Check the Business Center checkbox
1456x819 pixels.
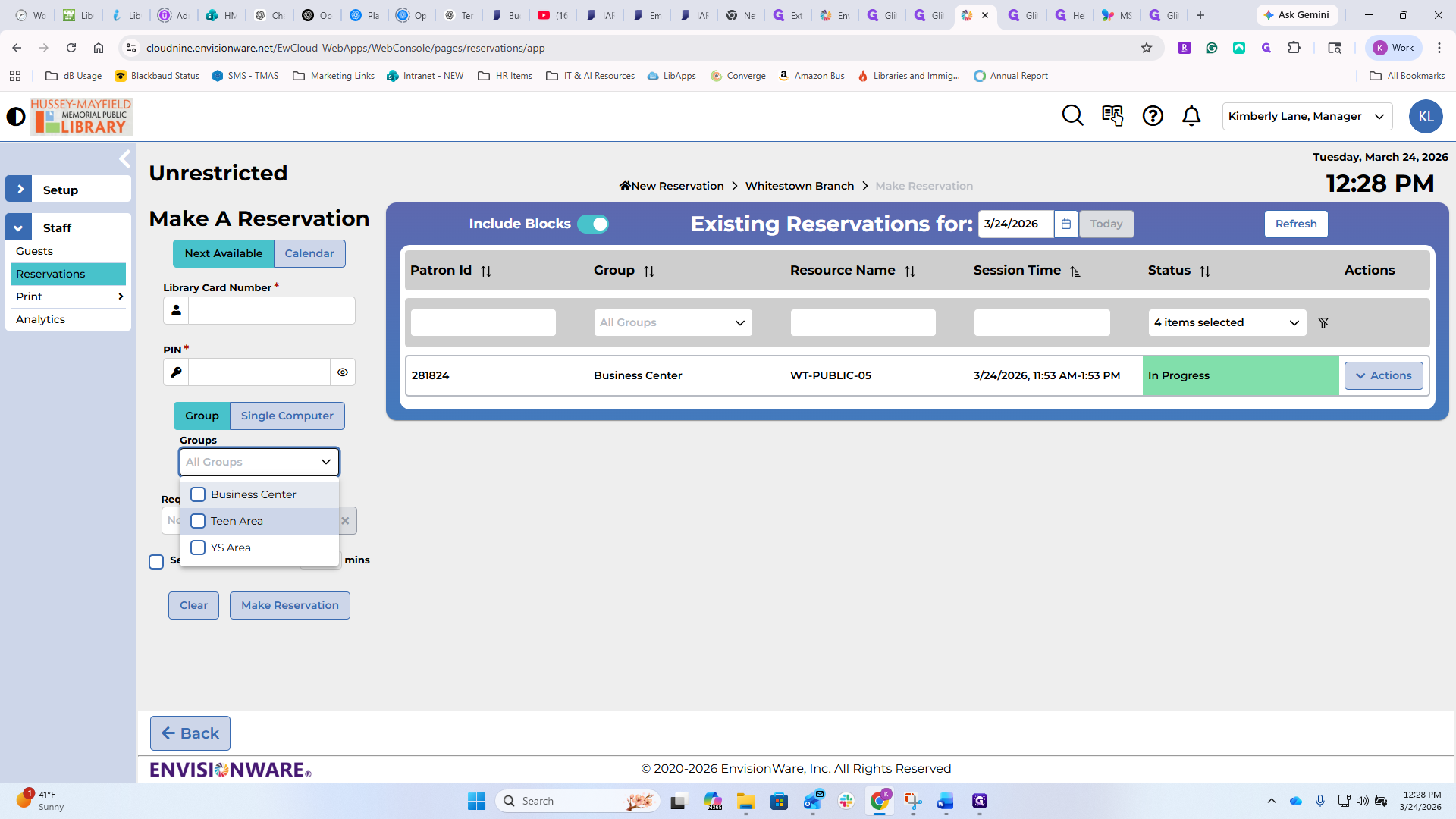(x=198, y=494)
